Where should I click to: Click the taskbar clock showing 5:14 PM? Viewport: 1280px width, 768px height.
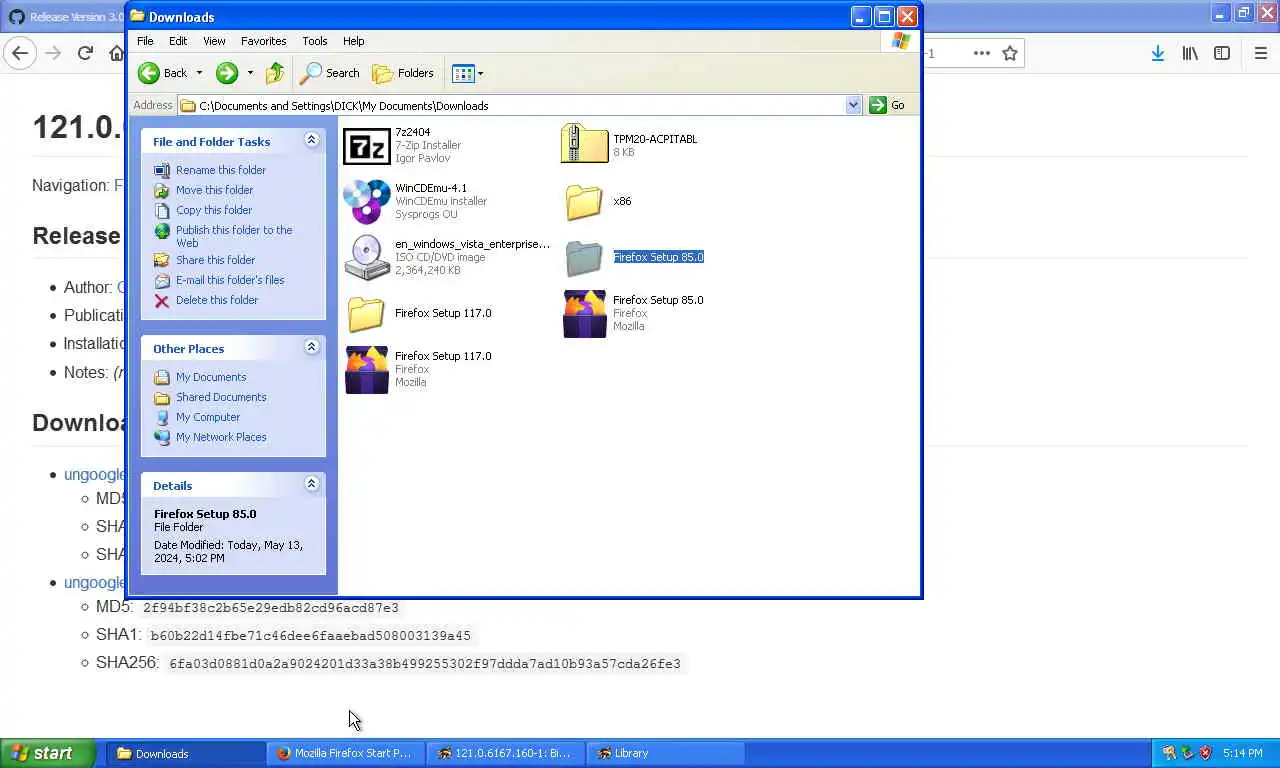point(1242,753)
